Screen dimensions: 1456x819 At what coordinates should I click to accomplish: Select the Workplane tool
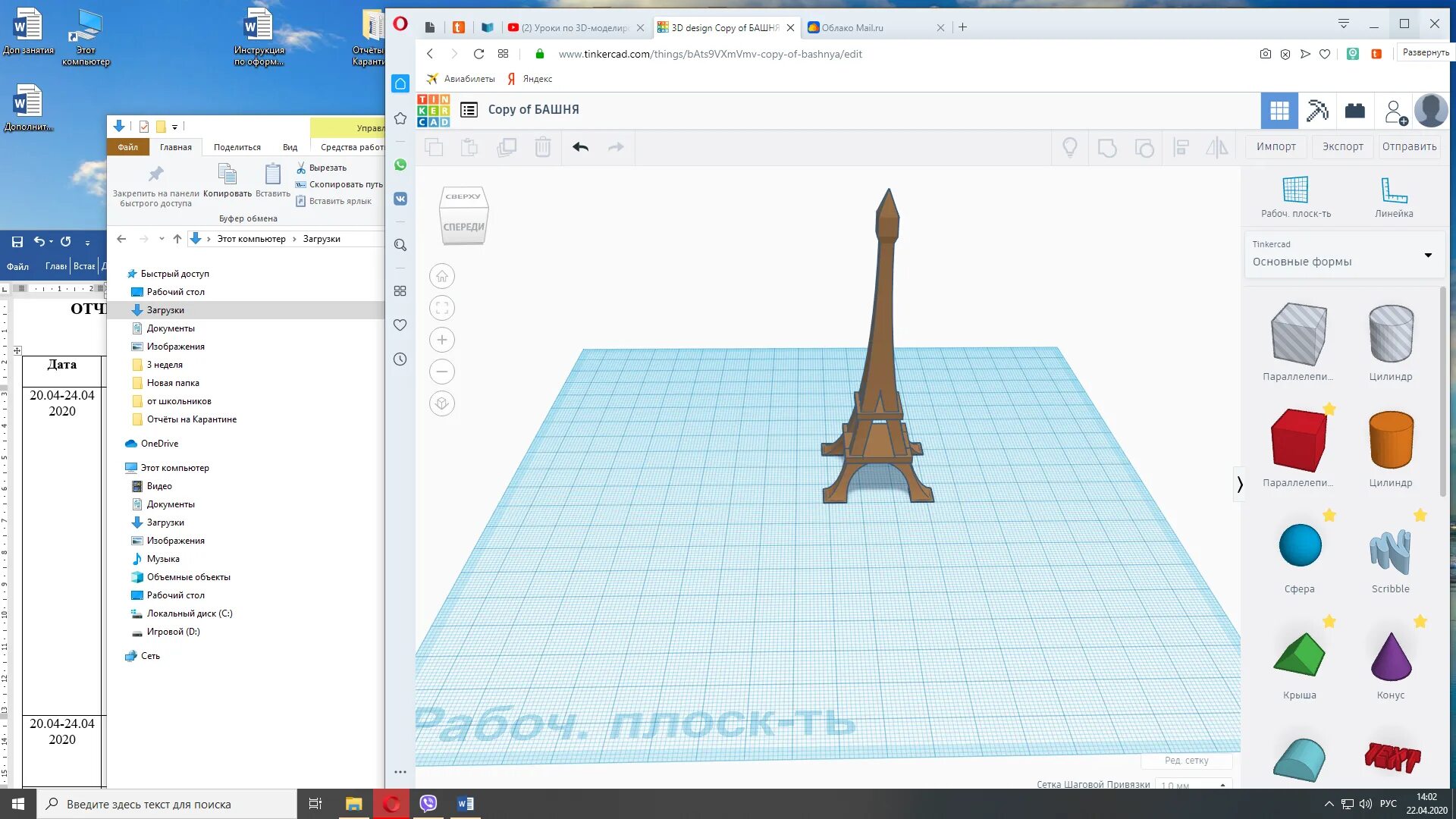(1296, 197)
